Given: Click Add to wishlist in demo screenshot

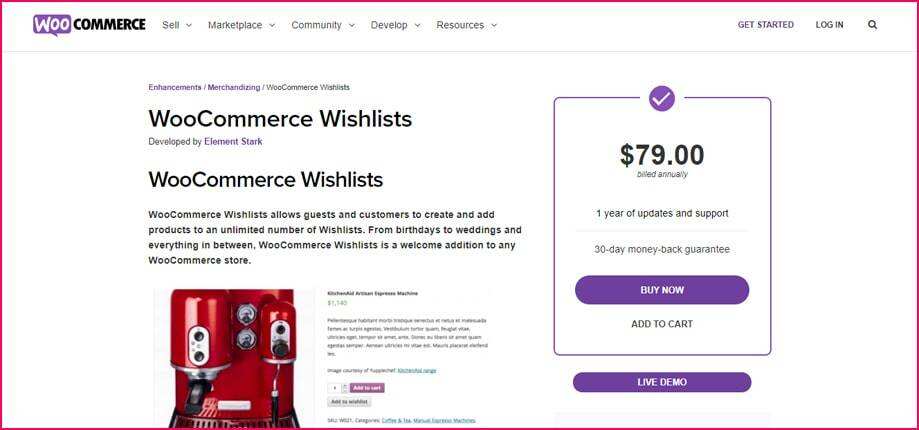Looking at the screenshot, I should (x=349, y=402).
